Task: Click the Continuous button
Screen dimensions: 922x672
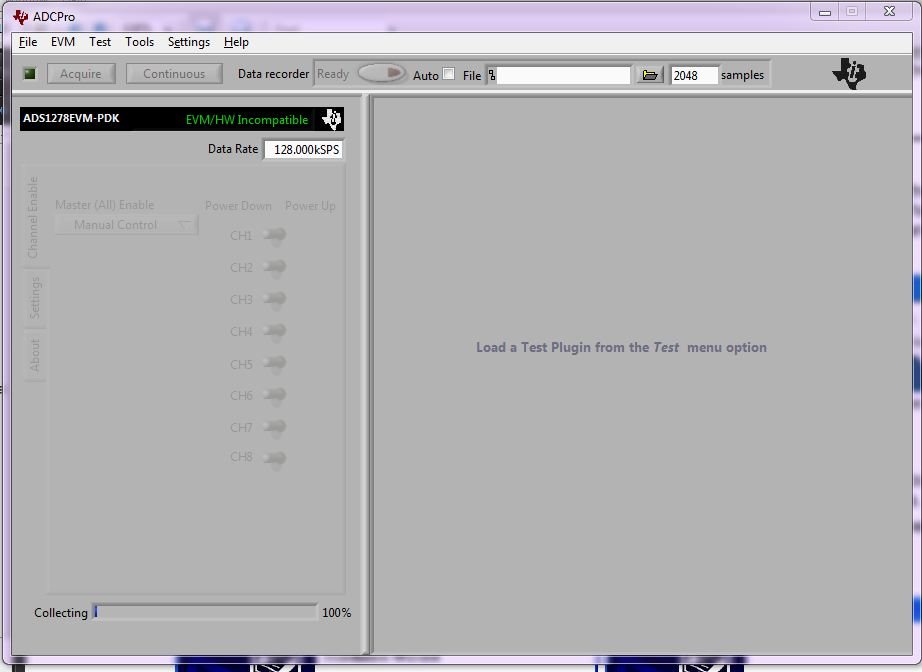Action: [x=174, y=73]
